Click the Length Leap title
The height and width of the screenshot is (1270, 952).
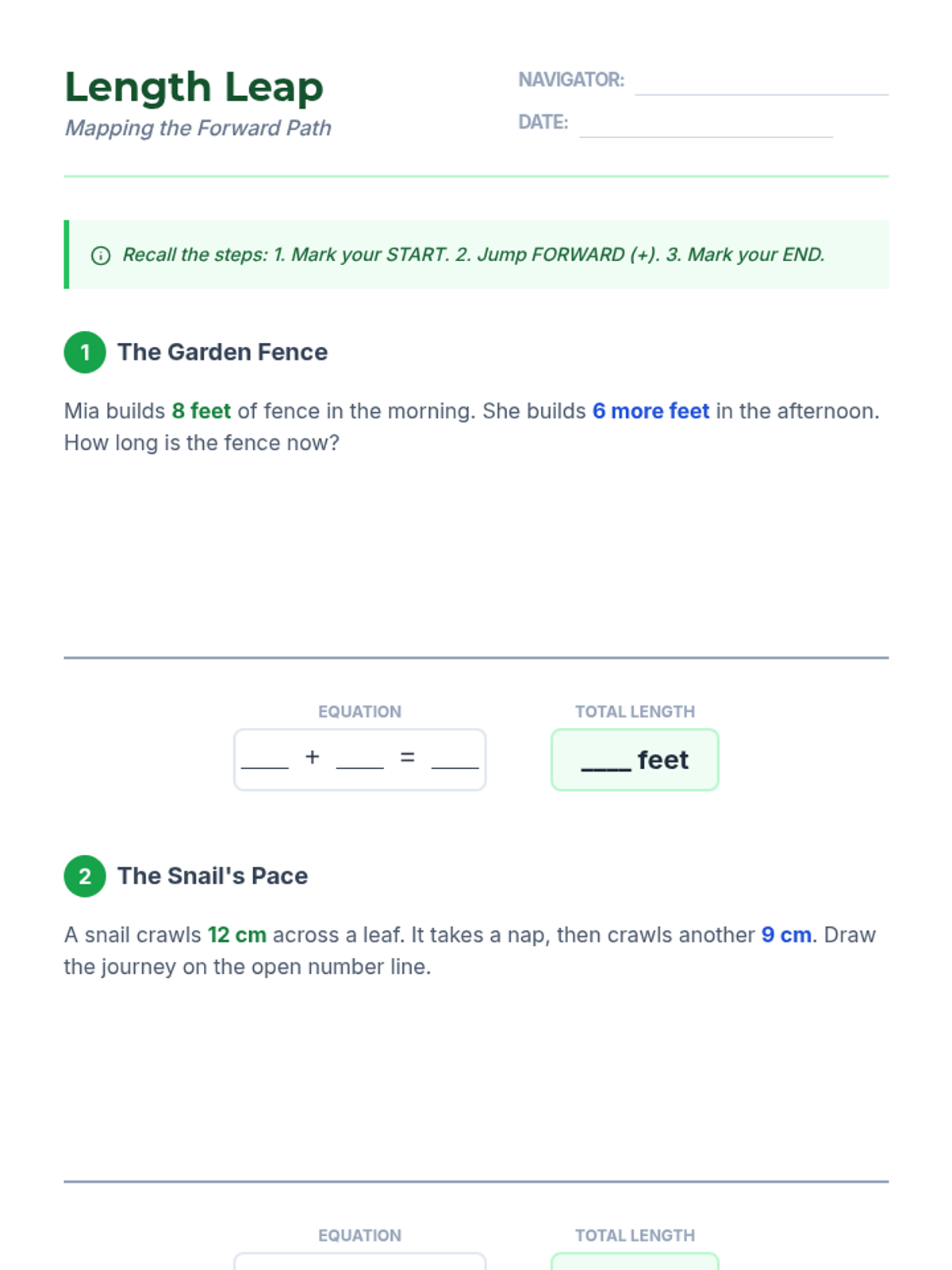[x=194, y=87]
